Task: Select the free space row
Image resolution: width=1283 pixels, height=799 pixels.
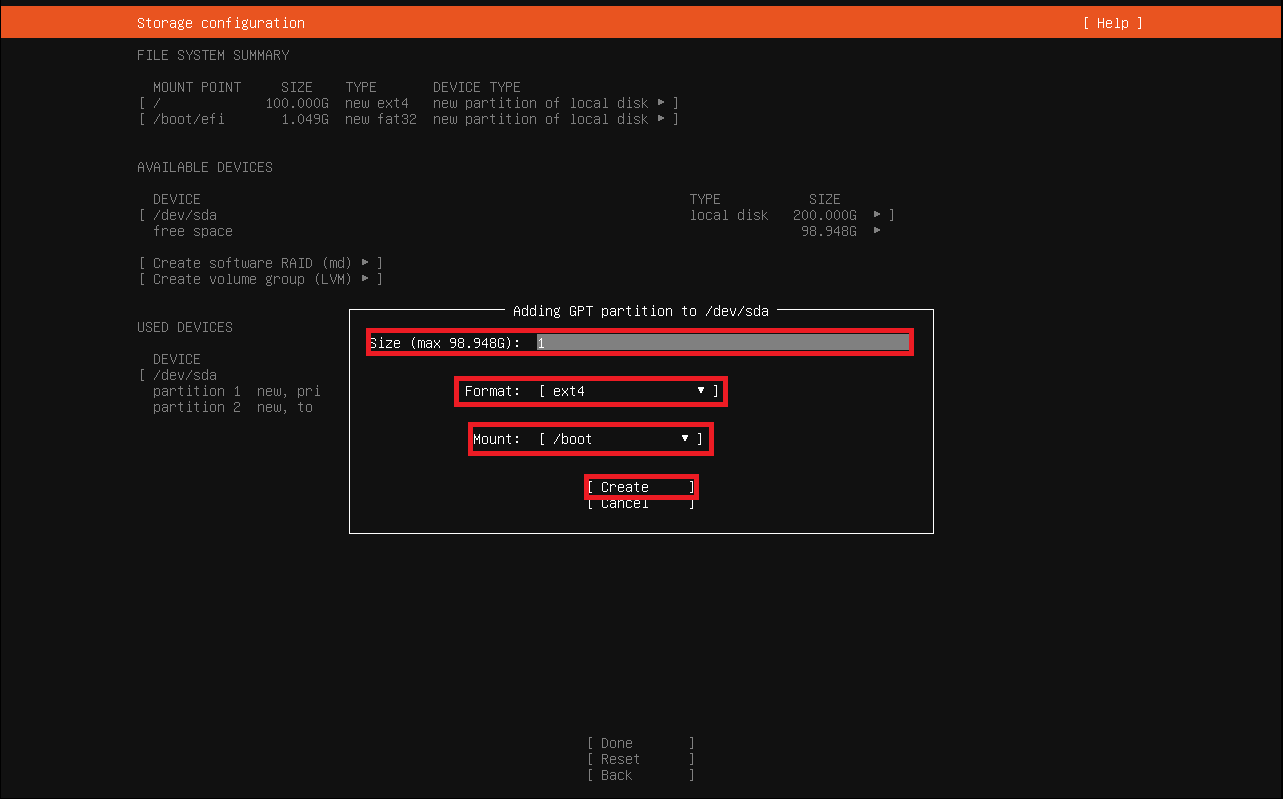Action: point(516,231)
